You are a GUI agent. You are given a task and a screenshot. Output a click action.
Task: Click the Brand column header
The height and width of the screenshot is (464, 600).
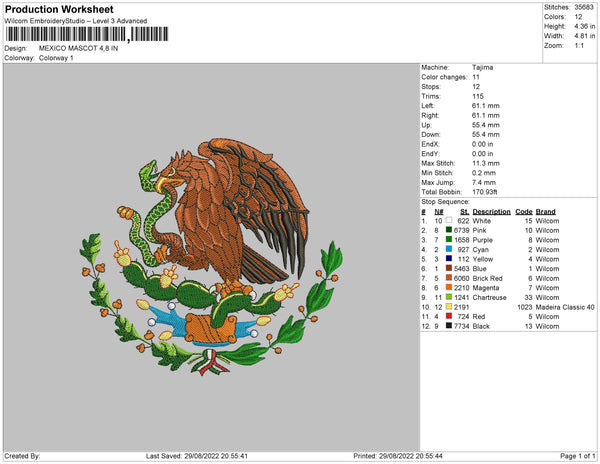pos(545,212)
